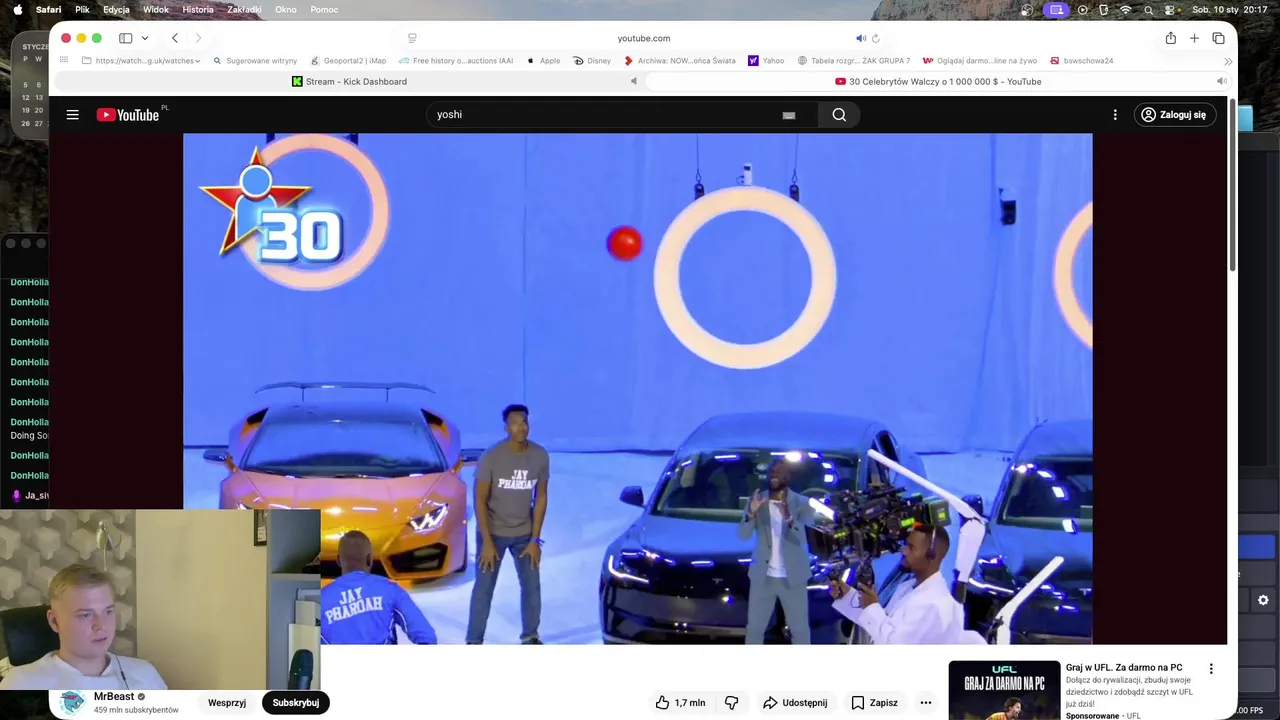The height and width of the screenshot is (720, 1280).
Task: Open the bswschowa24 bookmark
Action: [x=1082, y=61]
